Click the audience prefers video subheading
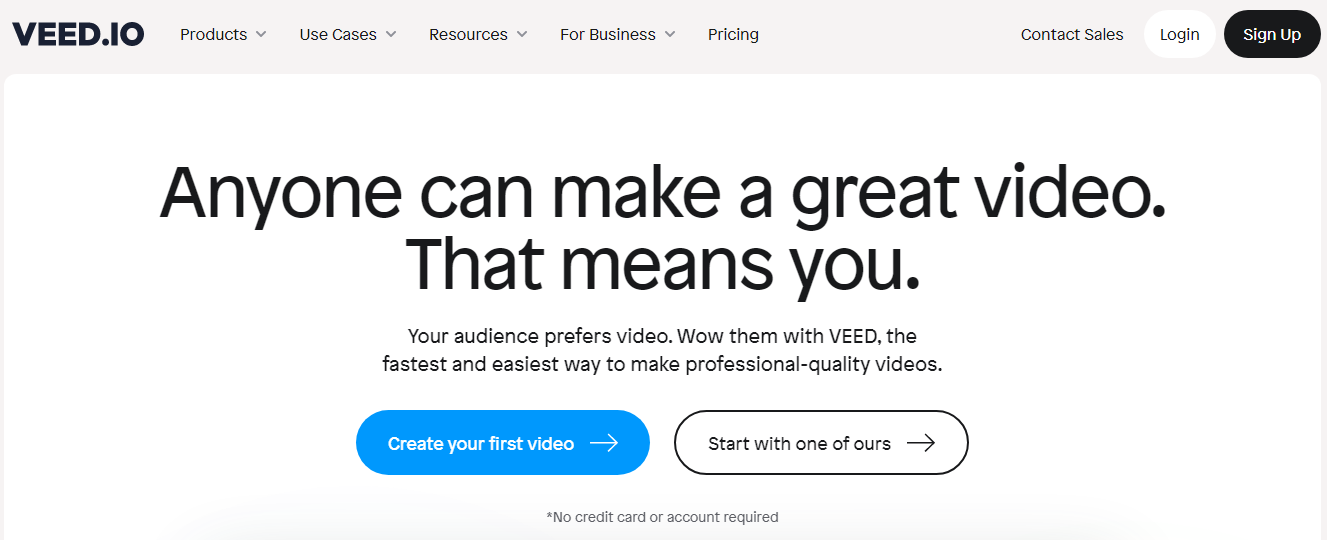Image resolution: width=1327 pixels, height=540 pixels. [x=662, y=350]
